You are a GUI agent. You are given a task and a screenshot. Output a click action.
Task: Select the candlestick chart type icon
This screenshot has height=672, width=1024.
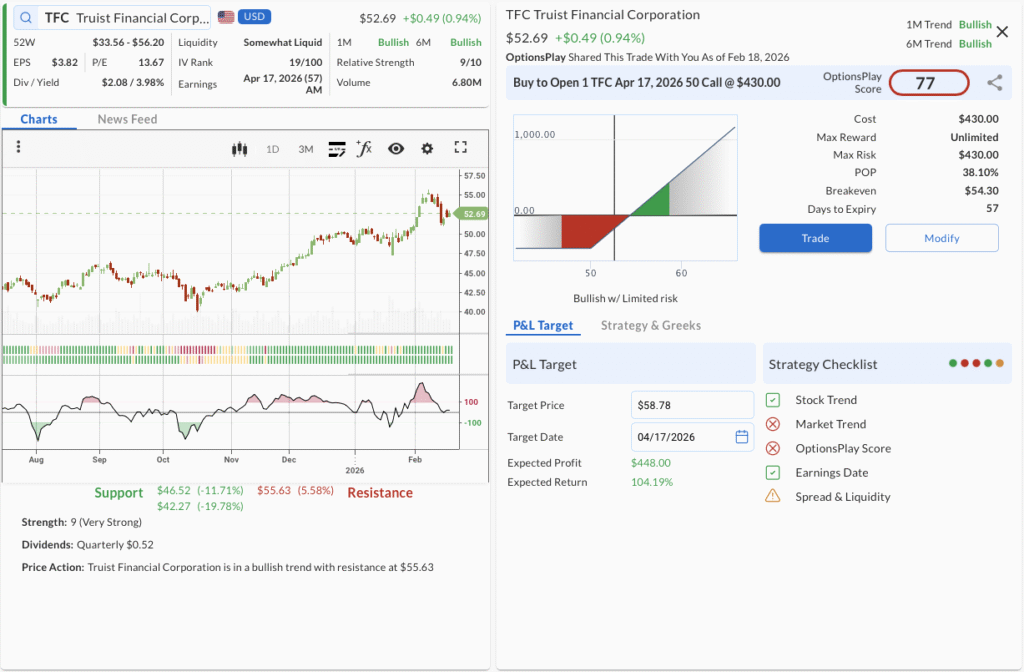coord(239,149)
